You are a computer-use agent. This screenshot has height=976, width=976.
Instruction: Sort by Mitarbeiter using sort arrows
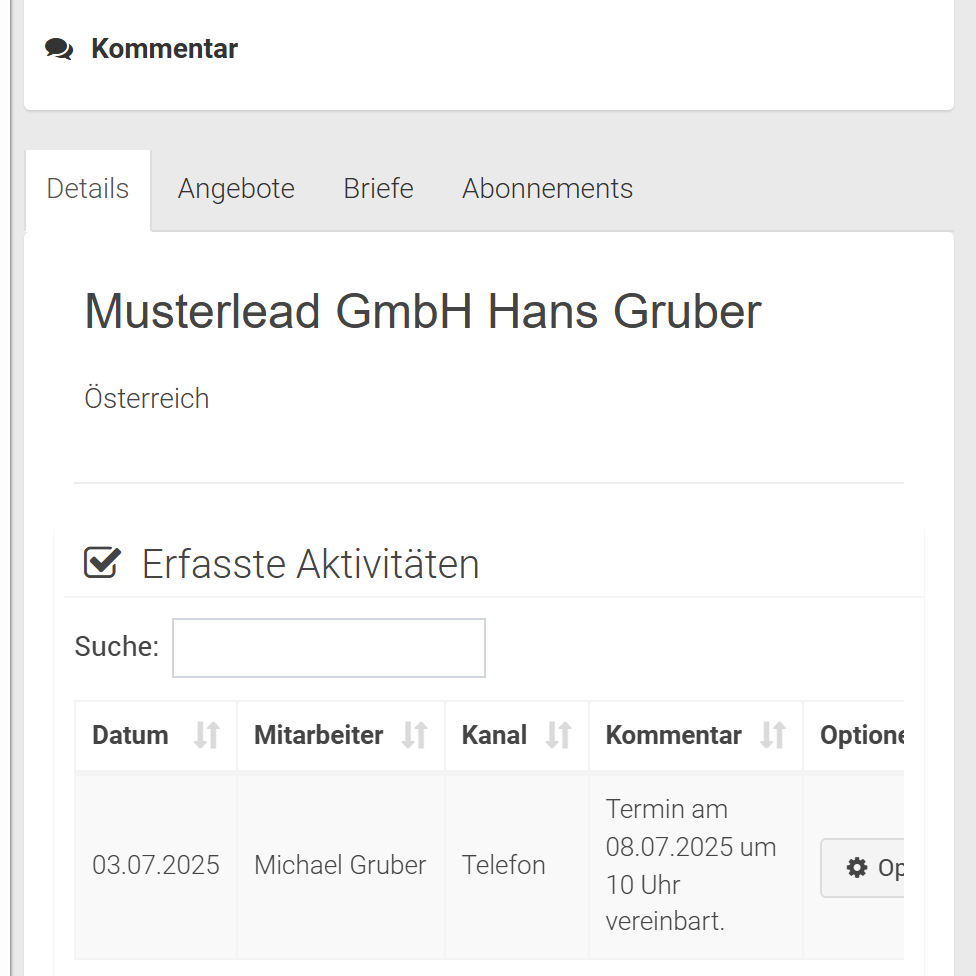point(415,735)
